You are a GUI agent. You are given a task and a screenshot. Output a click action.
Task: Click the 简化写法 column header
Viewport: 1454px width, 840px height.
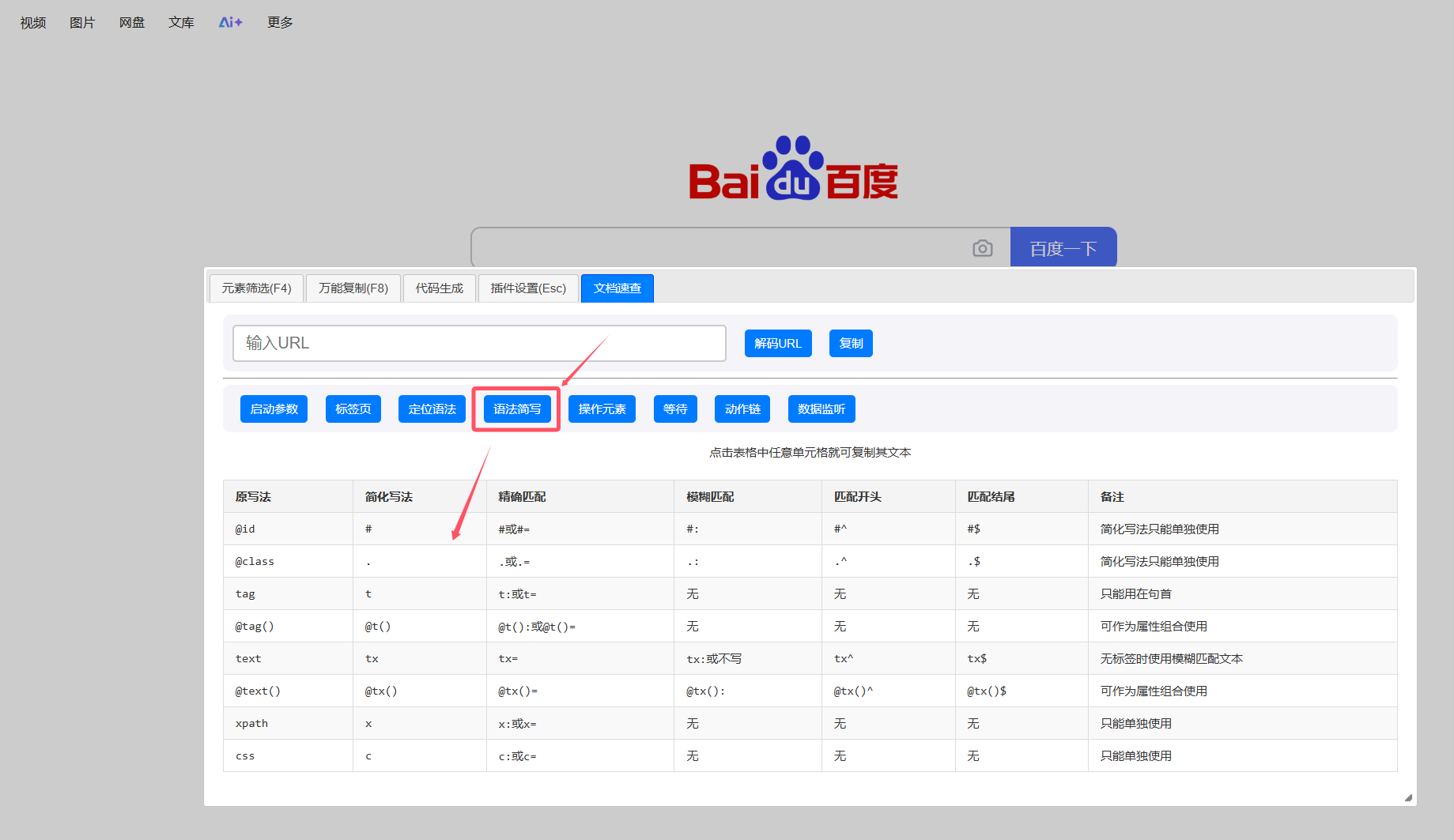pyautogui.click(x=419, y=496)
